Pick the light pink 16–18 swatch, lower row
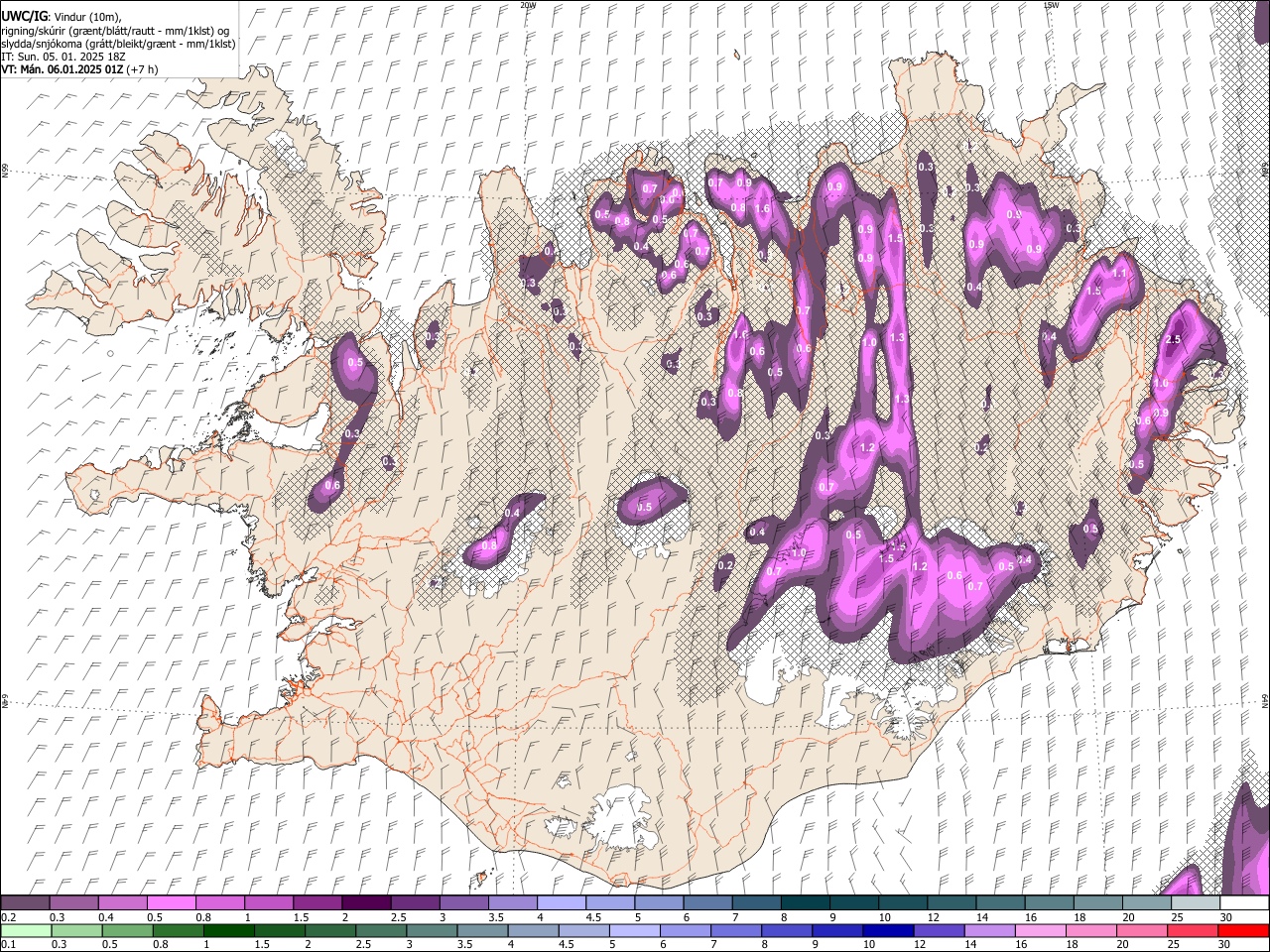 tap(1041, 930)
